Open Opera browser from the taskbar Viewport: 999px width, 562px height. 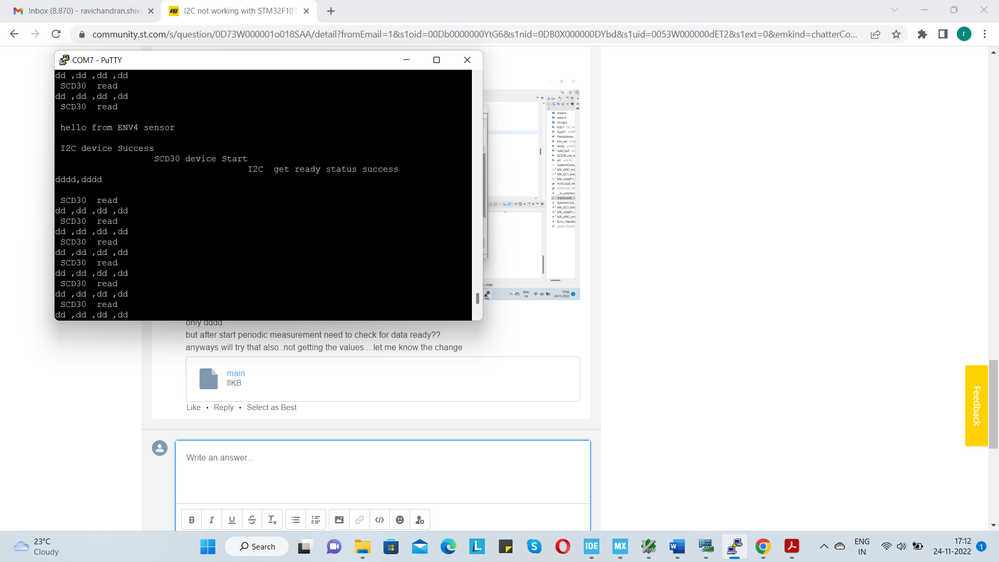point(563,547)
